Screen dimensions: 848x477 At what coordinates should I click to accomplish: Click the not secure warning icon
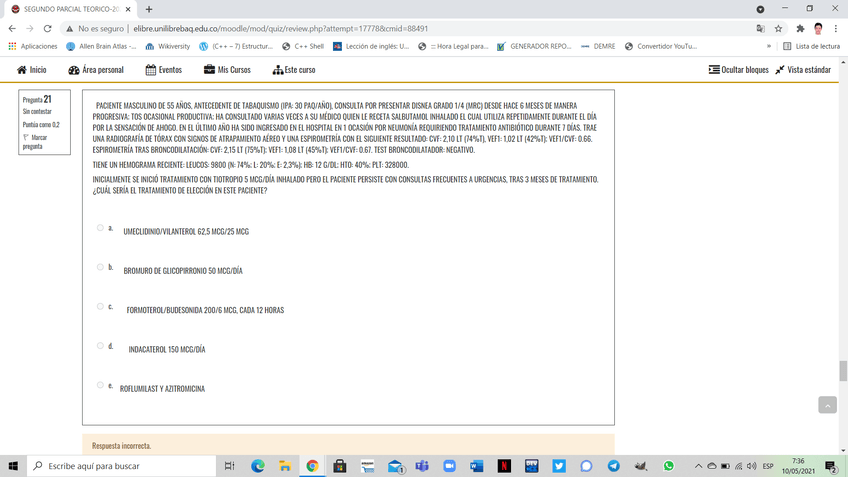[69, 29]
